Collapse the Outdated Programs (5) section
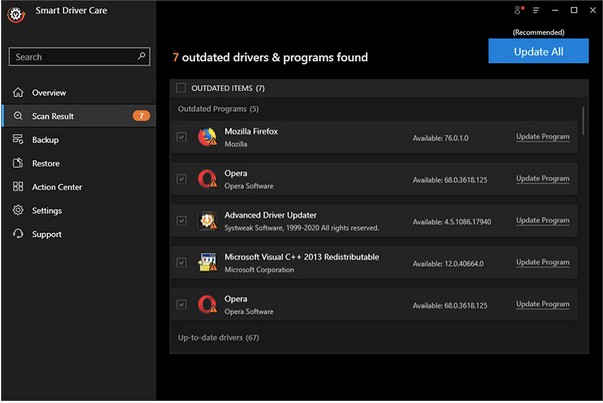This screenshot has height=403, width=603. coord(218,109)
